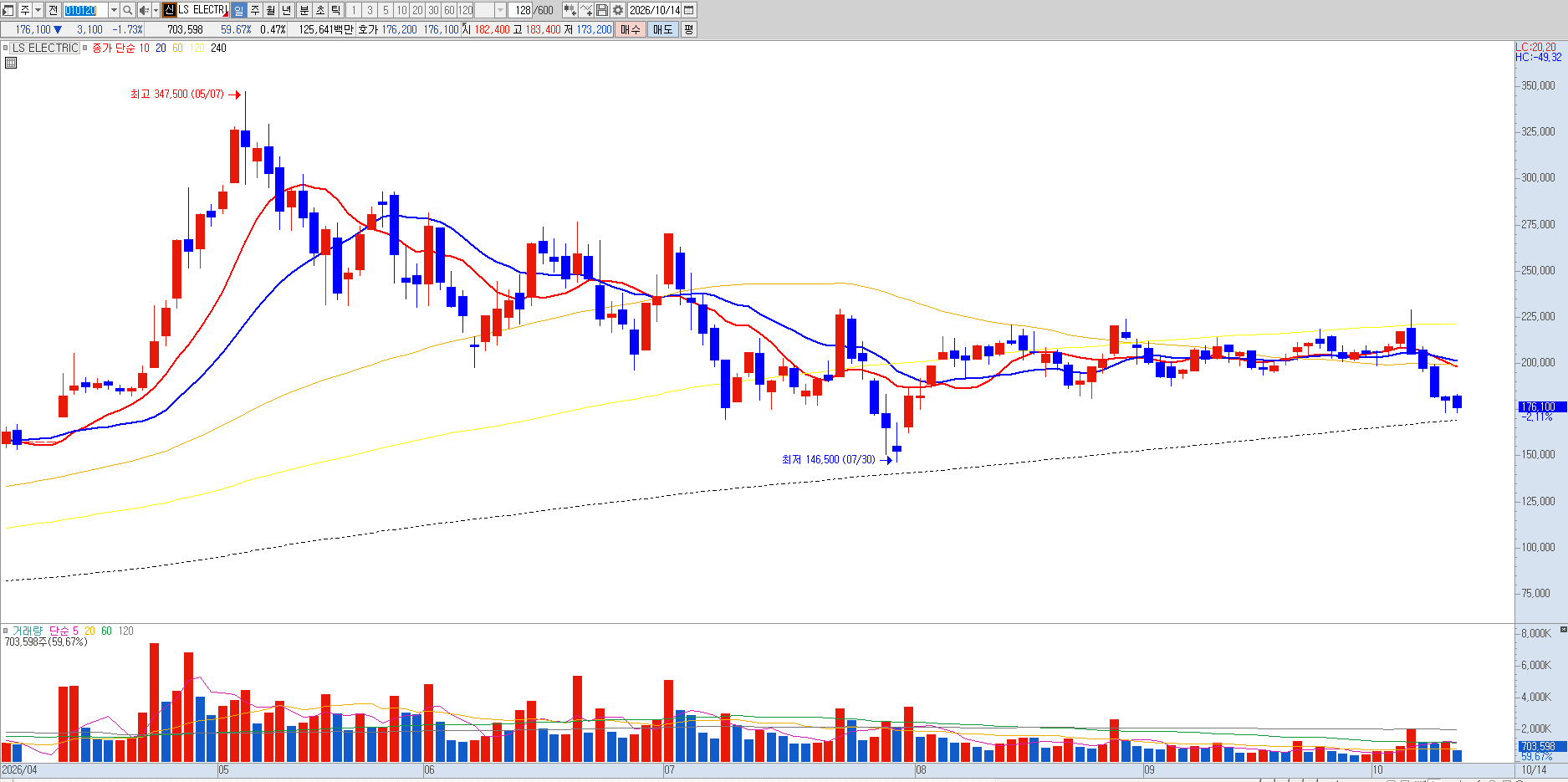Open chart settings gear icon
Viewport: 1568px width, 782px height.
click(x=618, y=10)
